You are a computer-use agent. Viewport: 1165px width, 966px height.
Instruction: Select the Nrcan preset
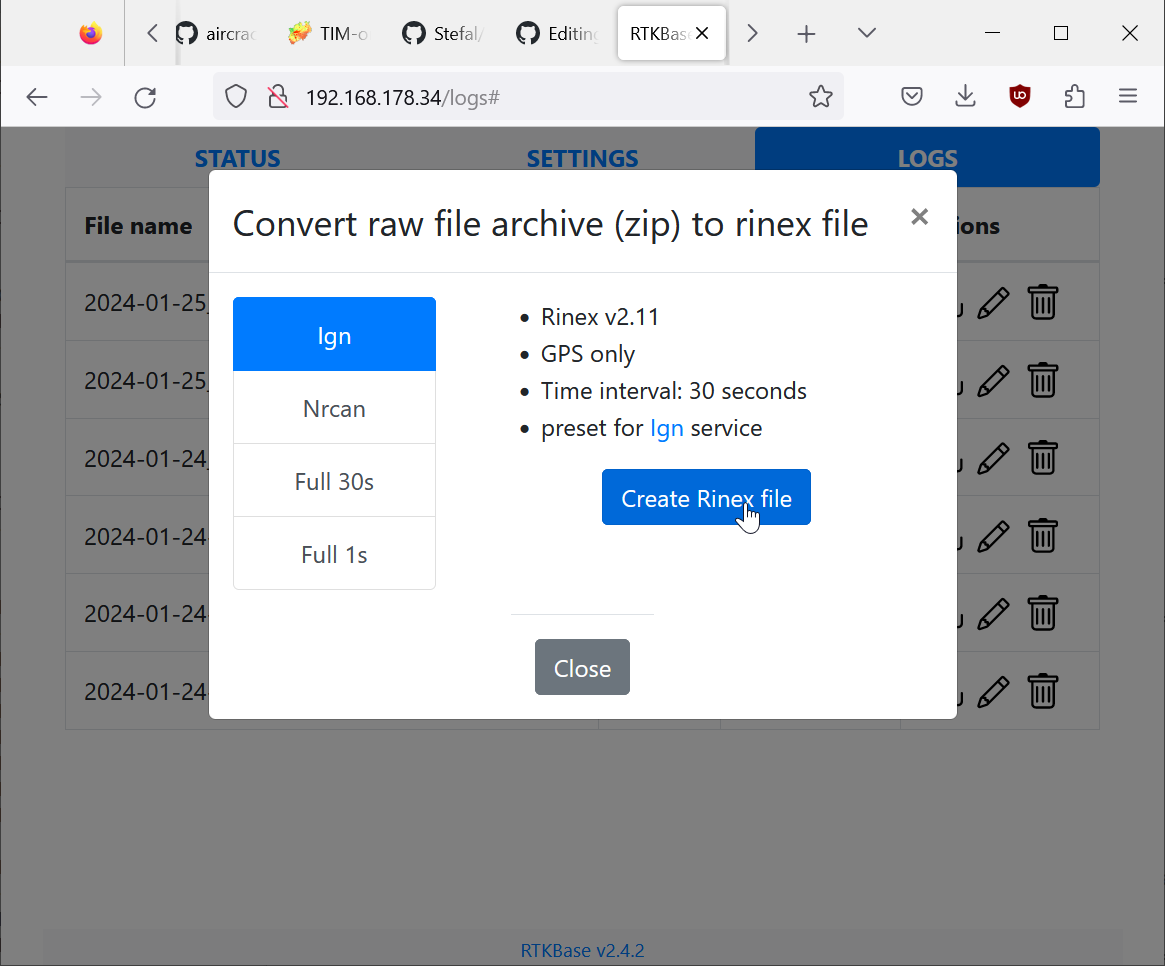click(x=334, y=408)
